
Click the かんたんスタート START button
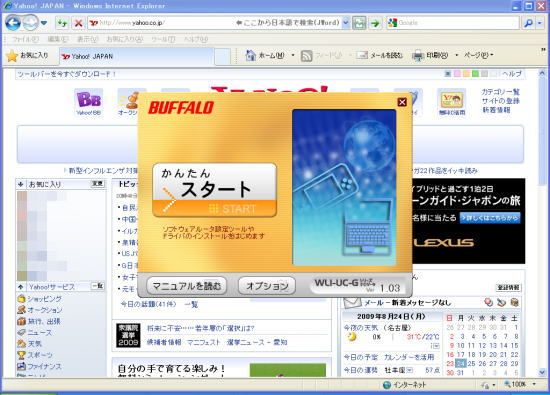point(214,190)
